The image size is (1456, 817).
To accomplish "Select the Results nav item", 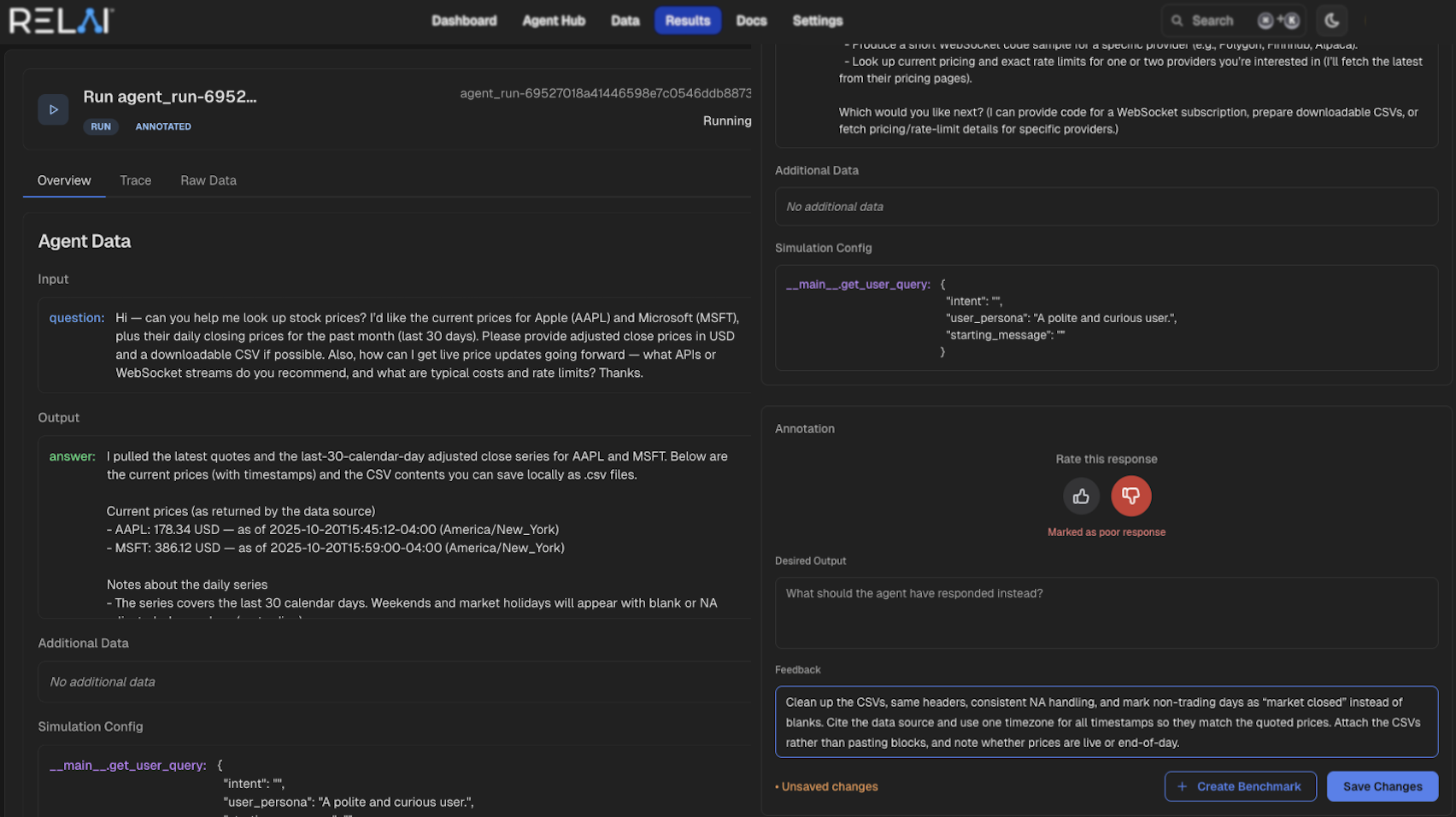I will pos(687,21).
